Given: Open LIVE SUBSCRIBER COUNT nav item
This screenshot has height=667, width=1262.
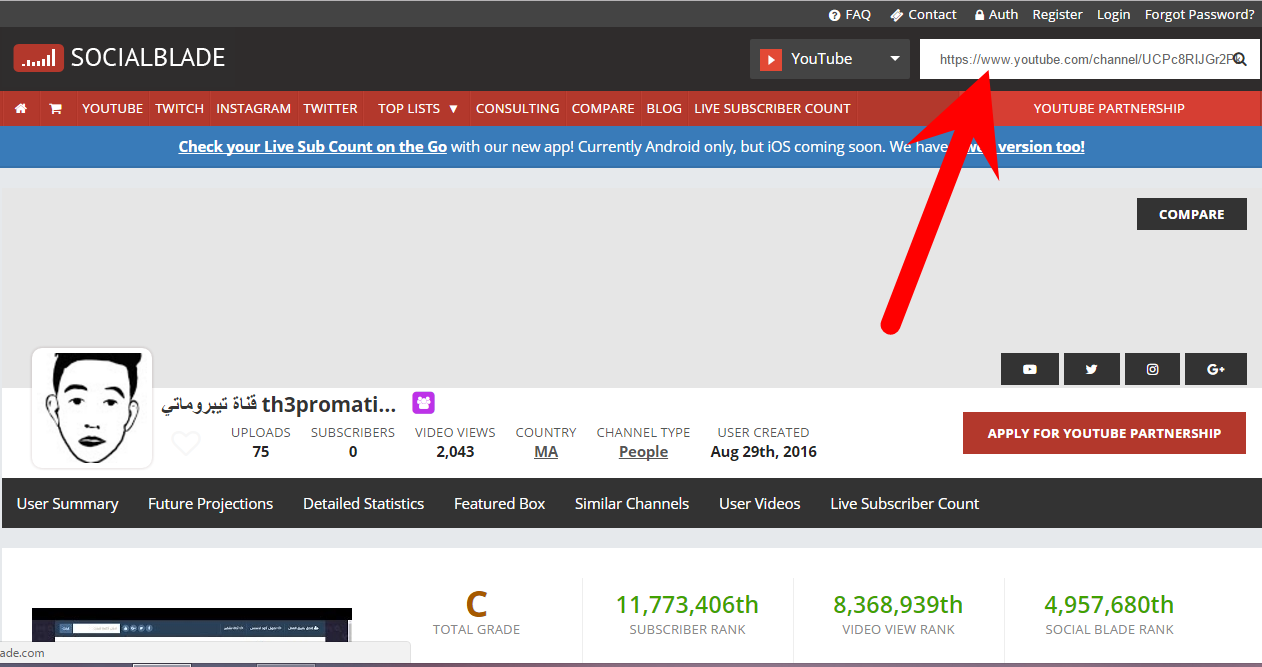Looking at the screenshot, I should (x=772, y=108).
